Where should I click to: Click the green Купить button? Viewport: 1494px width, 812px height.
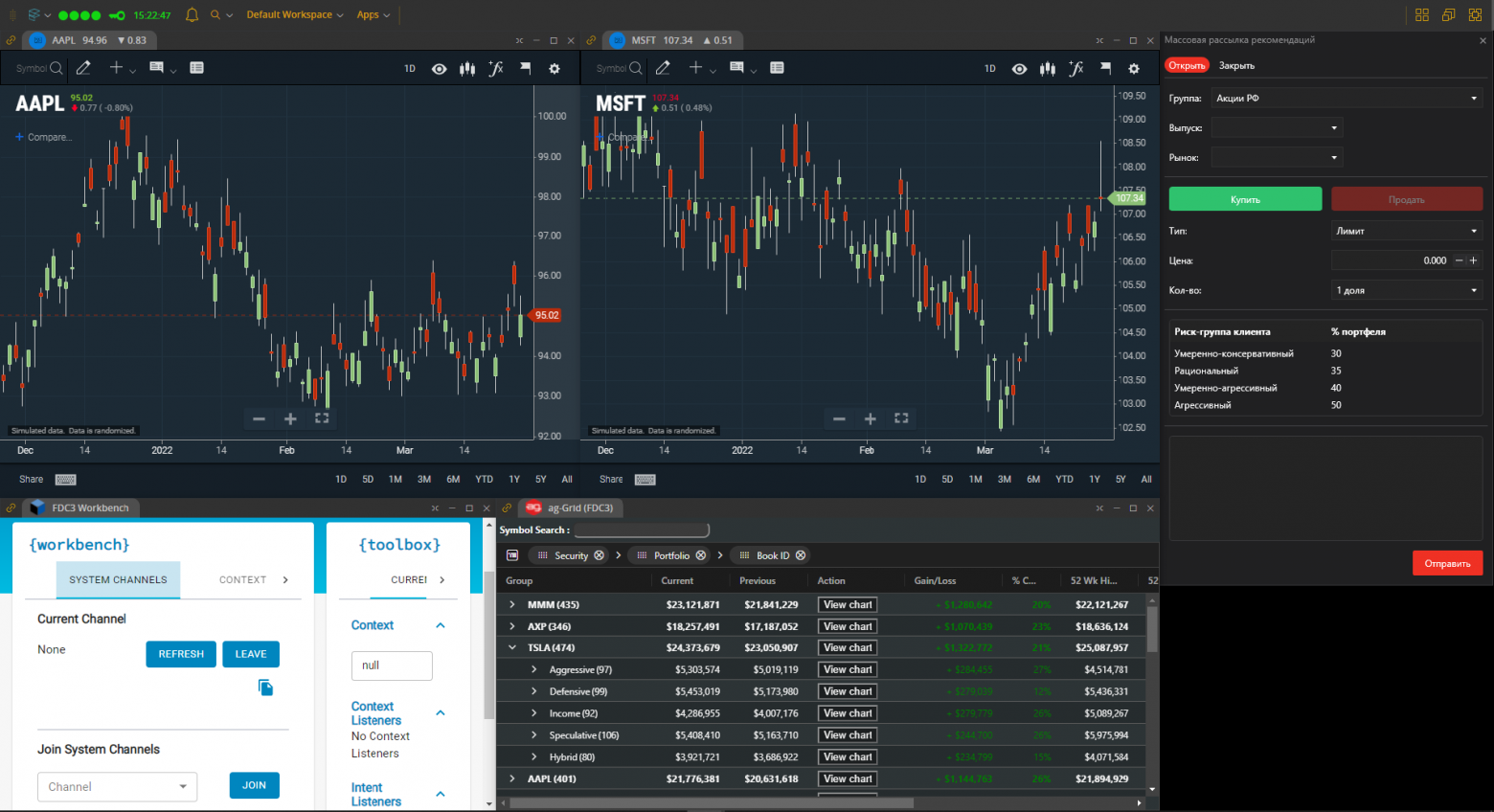tap(1245, 199)
